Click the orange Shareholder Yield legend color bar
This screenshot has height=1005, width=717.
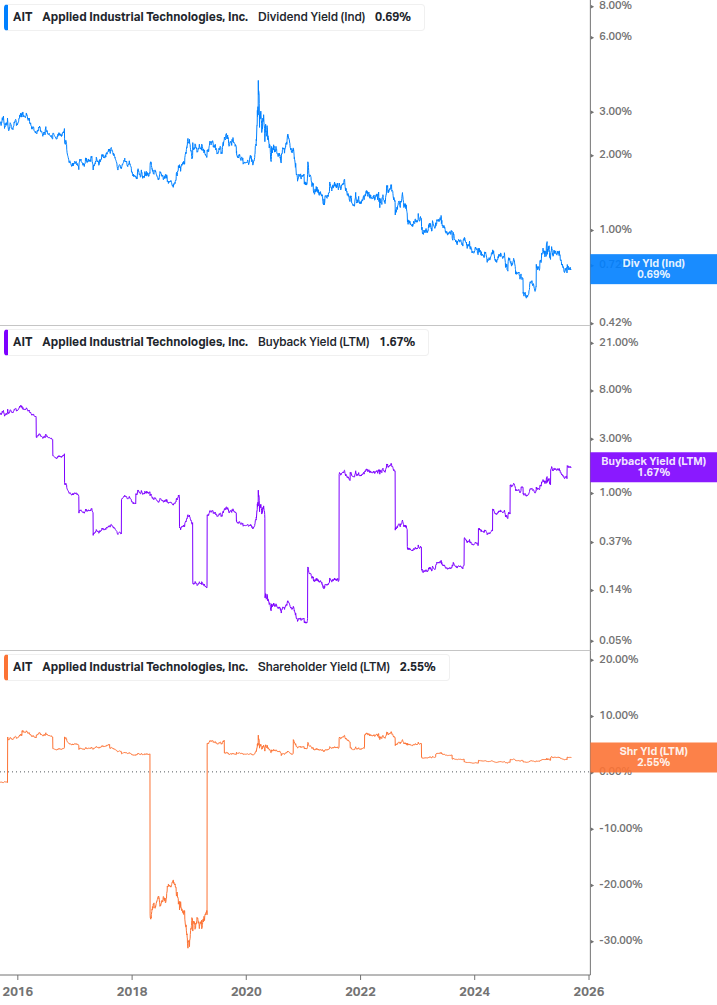click(x=6, y=667)
